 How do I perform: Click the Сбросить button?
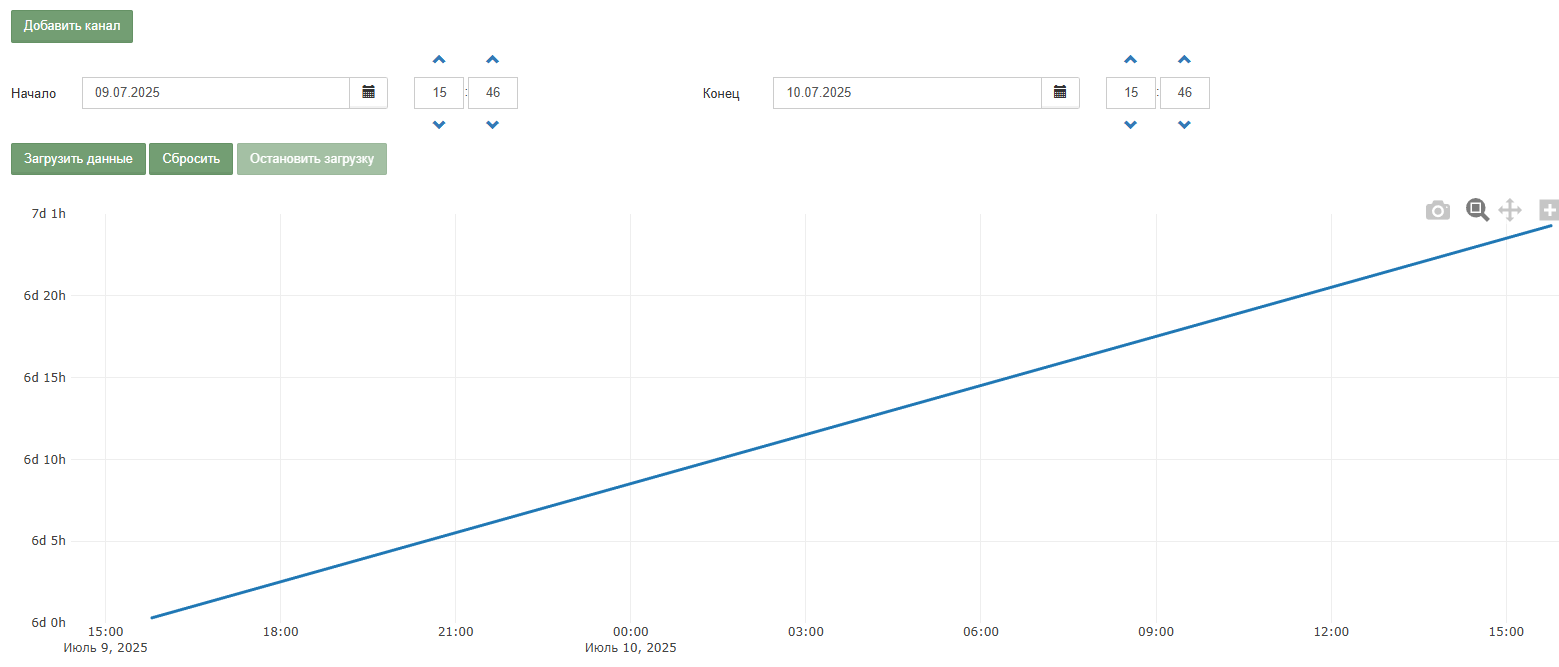[x=191, y=159]
